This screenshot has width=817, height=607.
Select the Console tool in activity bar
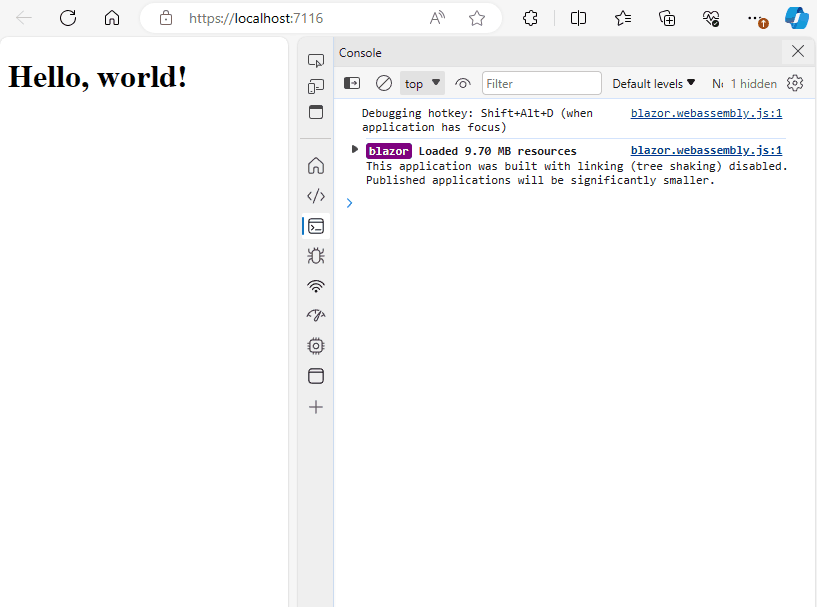(x=316, y=226)
